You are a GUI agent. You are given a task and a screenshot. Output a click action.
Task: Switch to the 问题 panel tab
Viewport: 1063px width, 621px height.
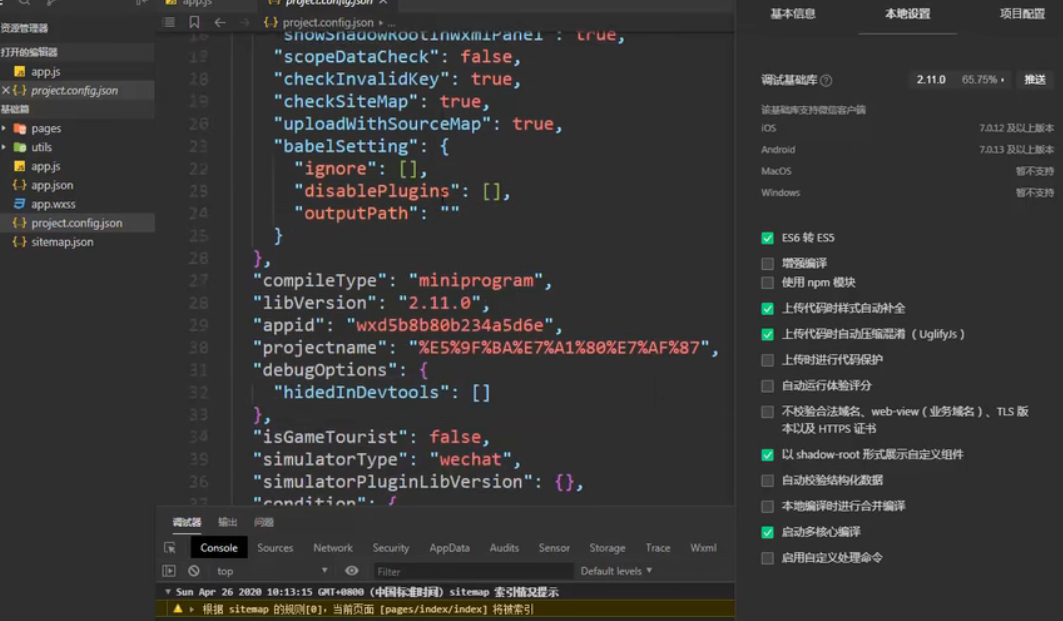264,522
